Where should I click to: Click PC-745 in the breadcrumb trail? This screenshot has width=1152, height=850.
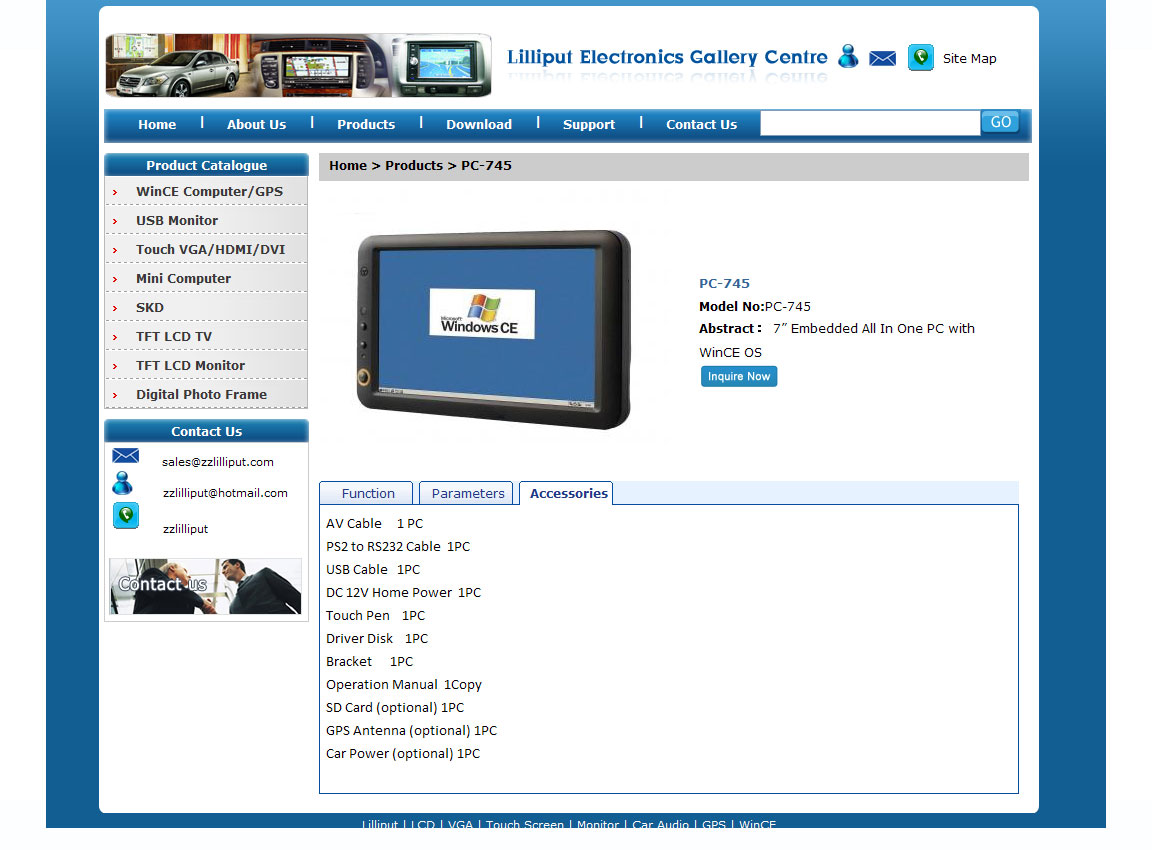pos(486,165)
